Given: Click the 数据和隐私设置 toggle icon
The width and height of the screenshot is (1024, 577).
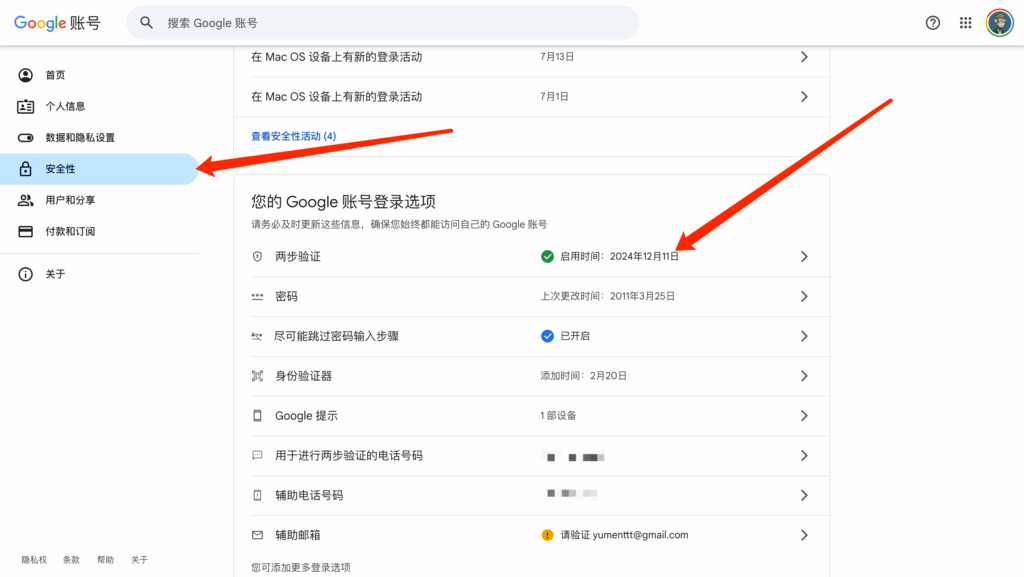Looking at the screenshot, I should 25,138.
